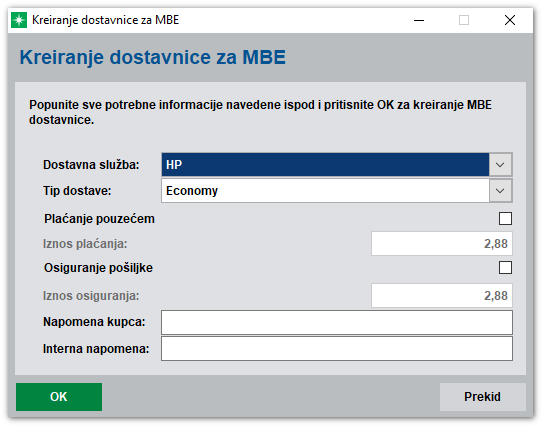Click the Osiguranje pošiljke label text
The height and width of the screenshot is (426, 542).
click(x=98, y=268)
